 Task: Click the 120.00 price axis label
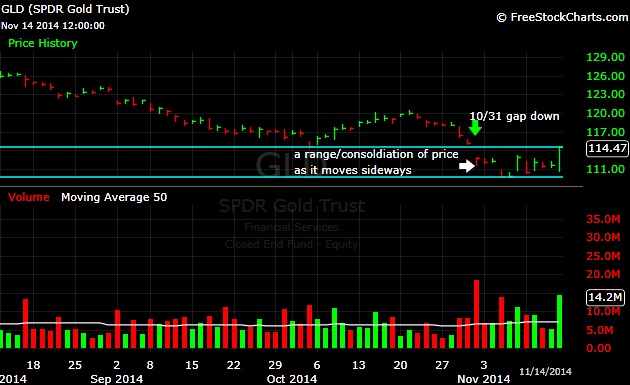(605, 113)
